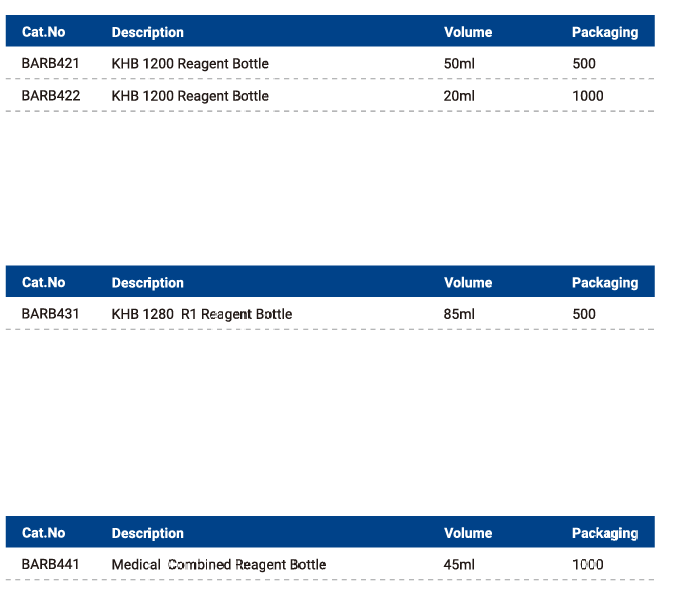Select Medical Combined Reagent Bottle description
Screen dimensions: 673x600
219,564
